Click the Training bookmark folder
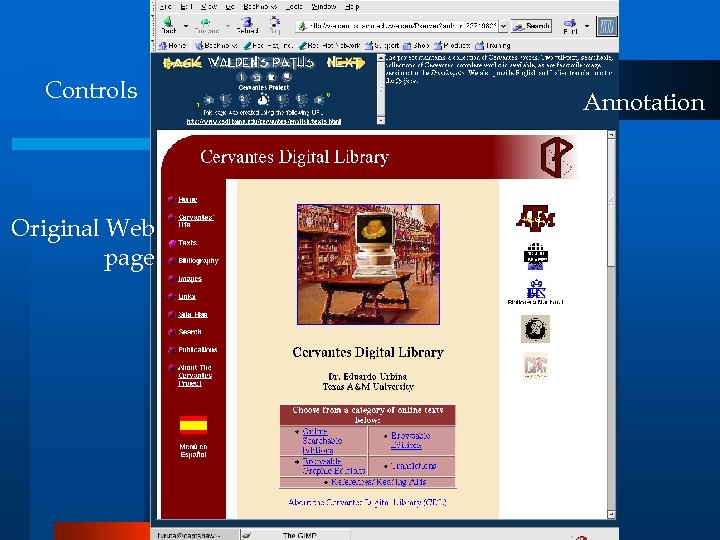 coord(493,45)
